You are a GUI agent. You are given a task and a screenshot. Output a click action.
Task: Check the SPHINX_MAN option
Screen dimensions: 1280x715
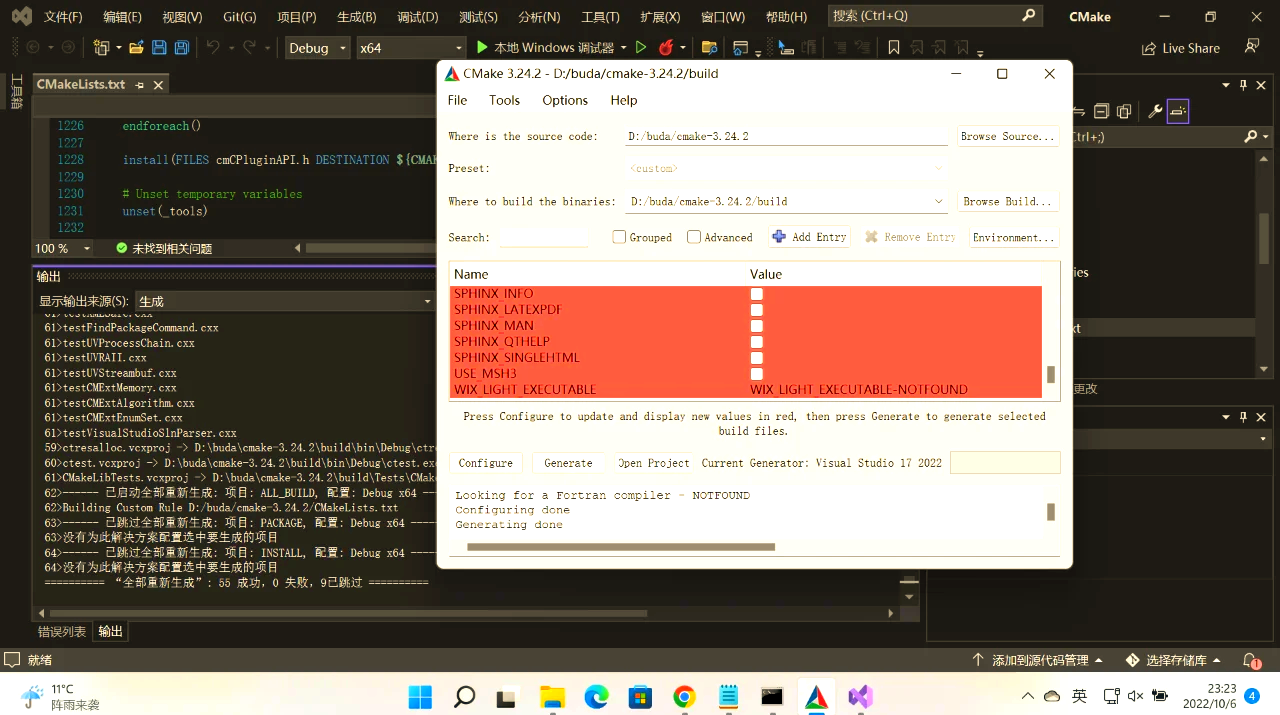tap(757, 326)
